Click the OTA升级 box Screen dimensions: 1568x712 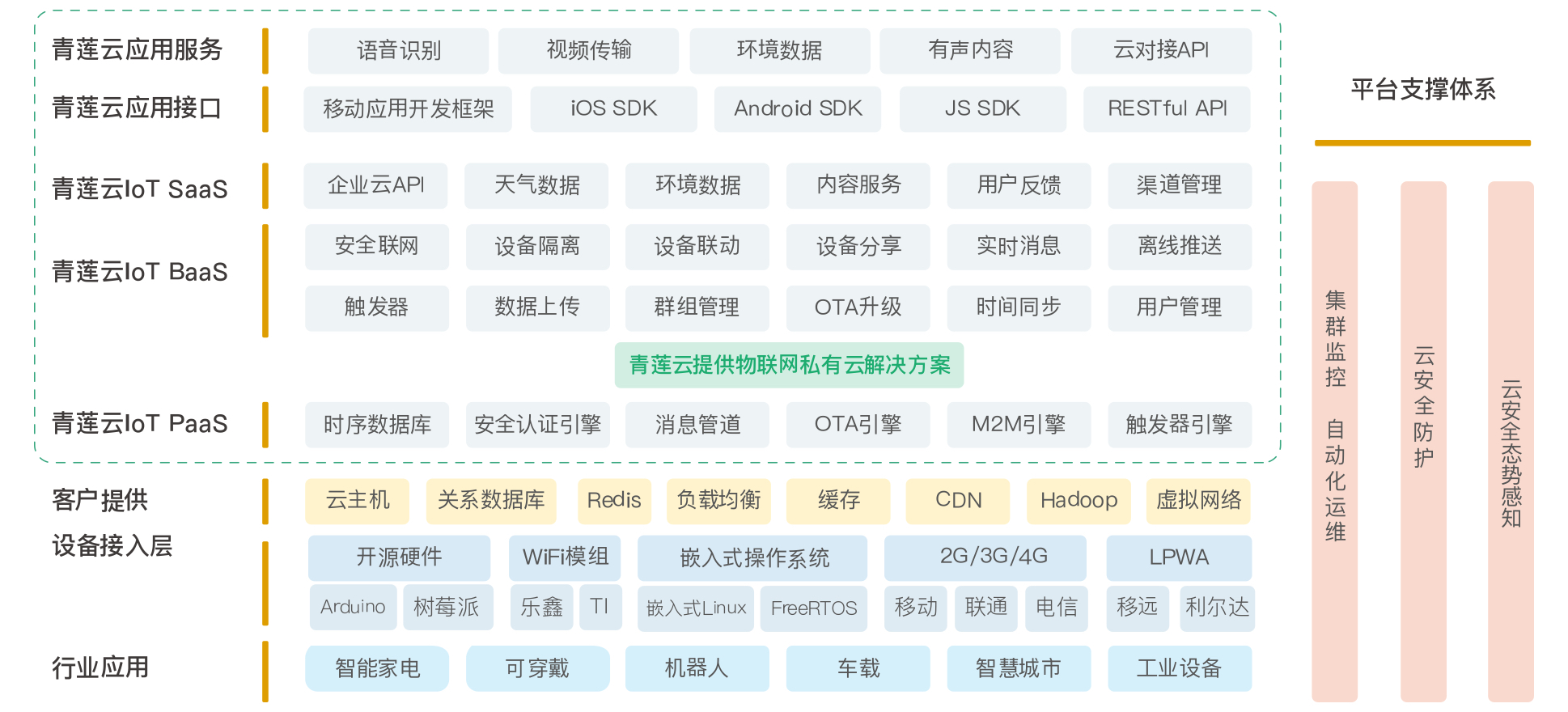pyautogui.click(x=858, y=307)
